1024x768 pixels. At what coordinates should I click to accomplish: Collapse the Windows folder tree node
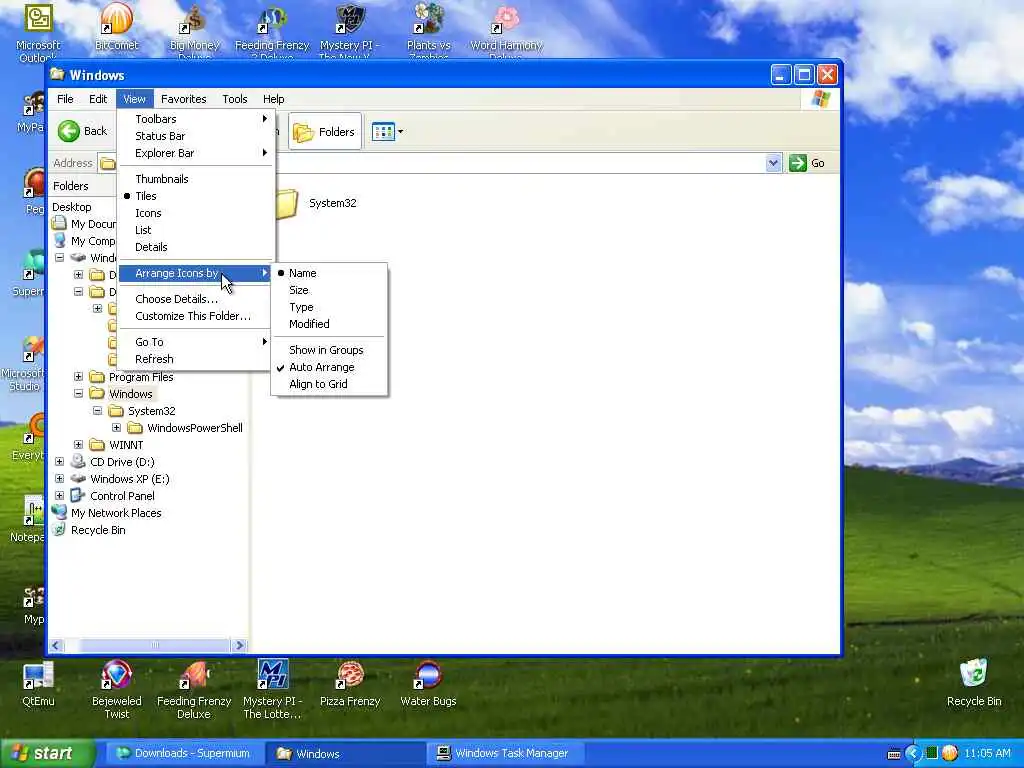pos(78,394)
